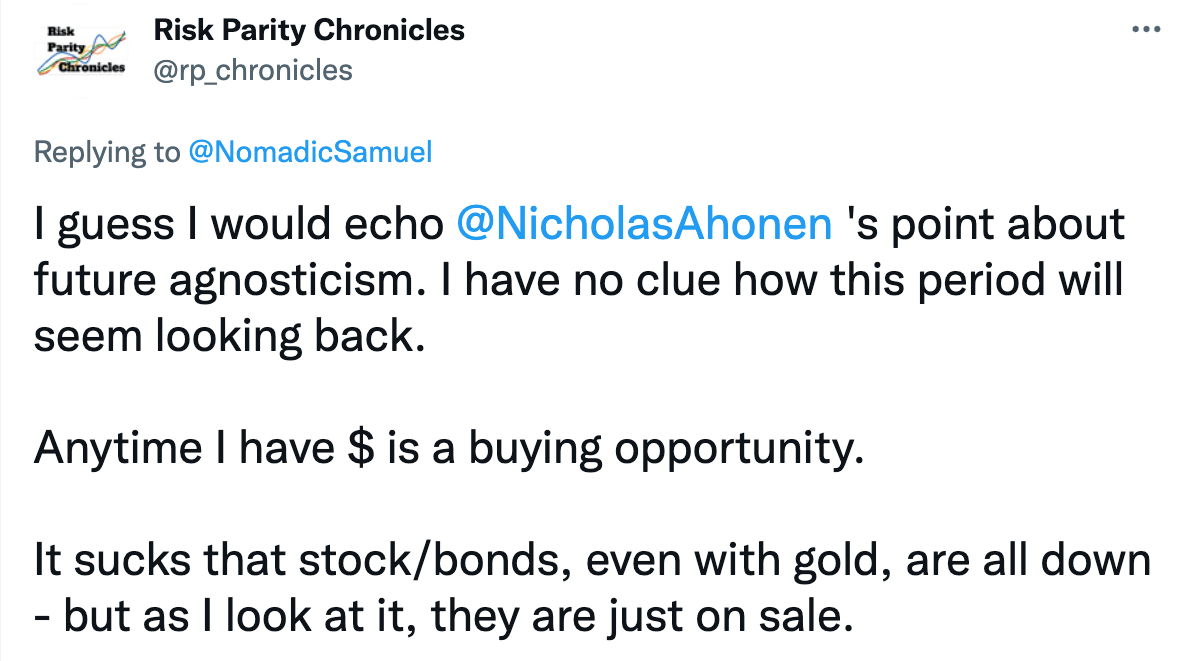Image resolution: width=1180 pixels, height=661 pixels.
Task: Click the Risk Parity Chronicles profile avatar
Action: (81, 51)
